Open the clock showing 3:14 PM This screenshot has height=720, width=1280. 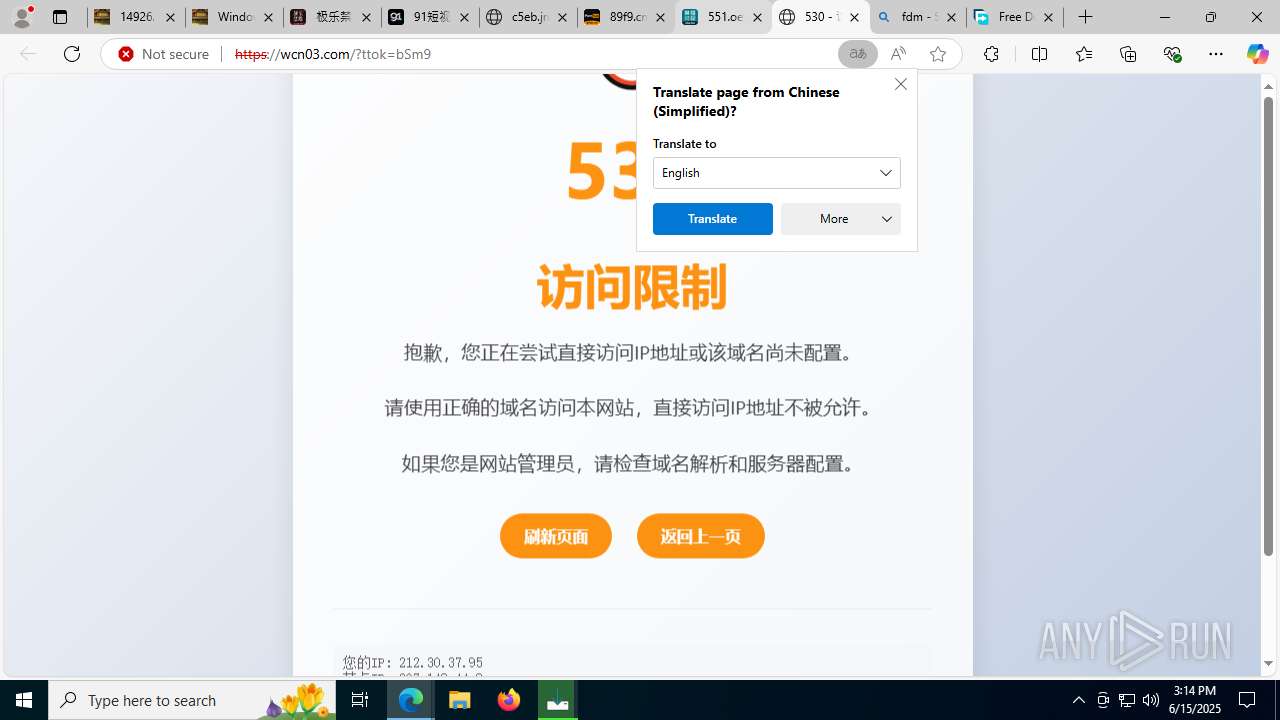1196,700
